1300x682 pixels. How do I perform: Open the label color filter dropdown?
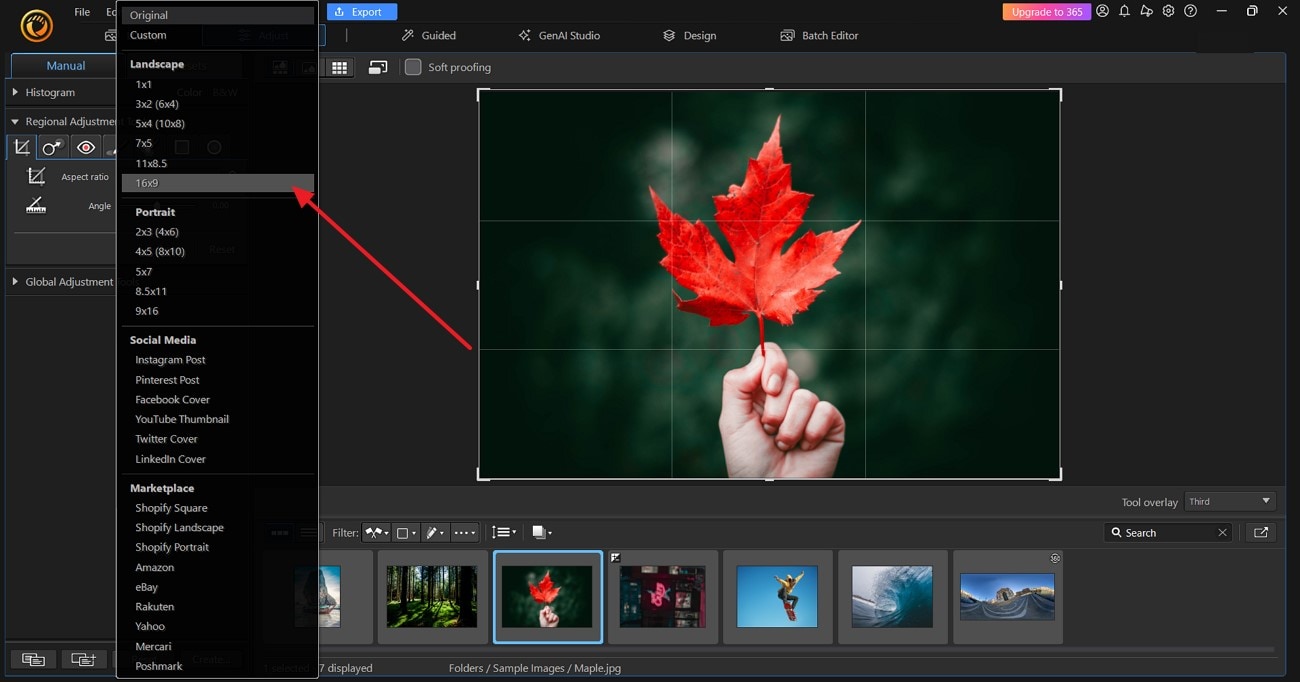[x=406, y=533]
